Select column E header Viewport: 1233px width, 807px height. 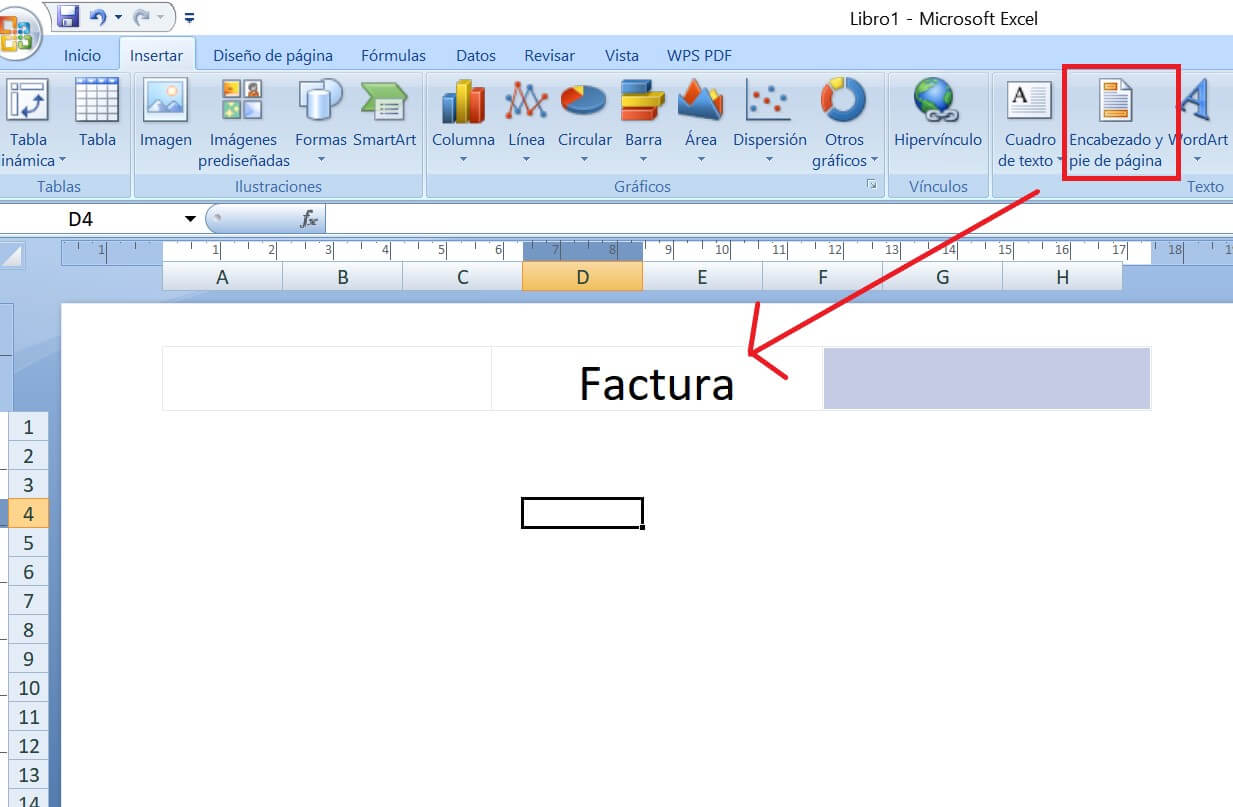702,277
